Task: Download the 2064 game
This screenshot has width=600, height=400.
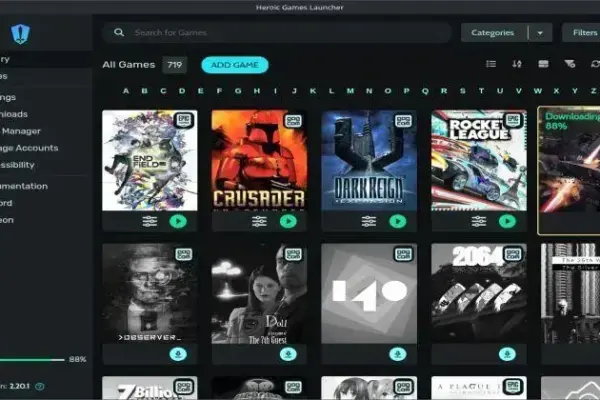Action: click(507, 354)
